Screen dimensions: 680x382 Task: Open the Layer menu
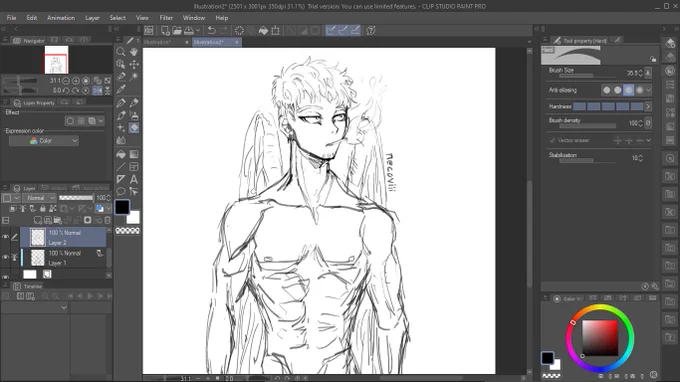(x=92, y=18)
